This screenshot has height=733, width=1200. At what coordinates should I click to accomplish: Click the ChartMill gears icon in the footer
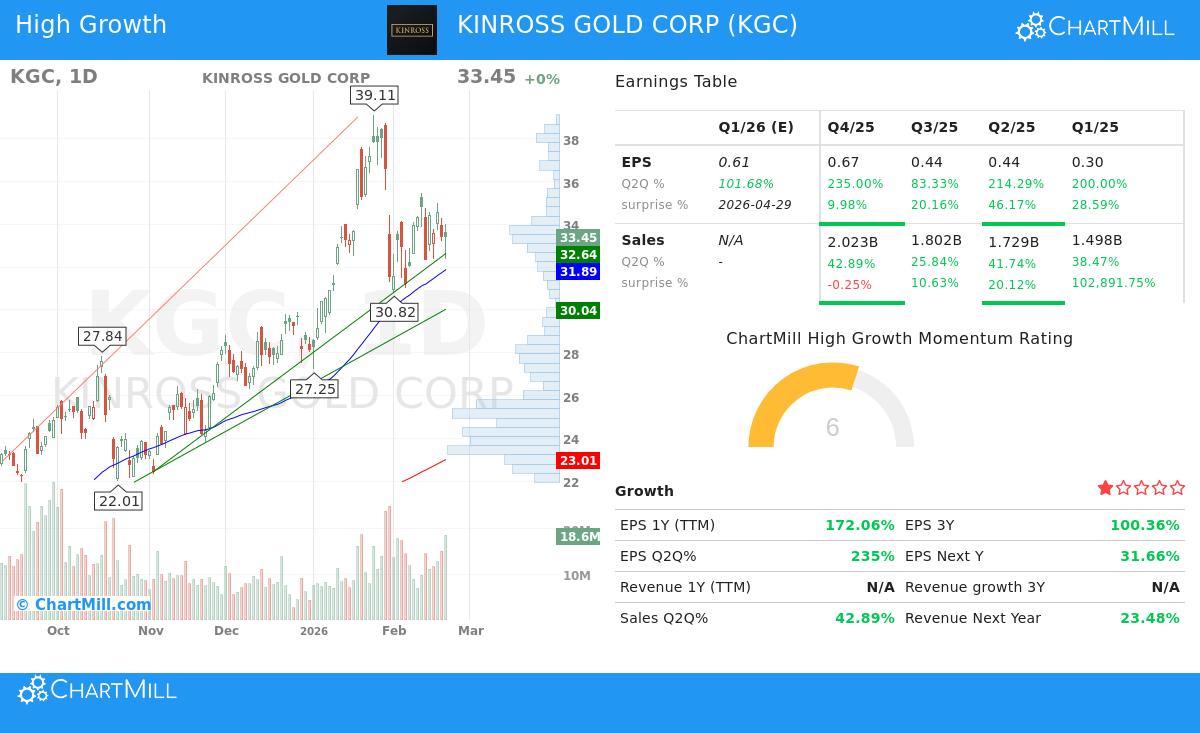pos(31,690)
